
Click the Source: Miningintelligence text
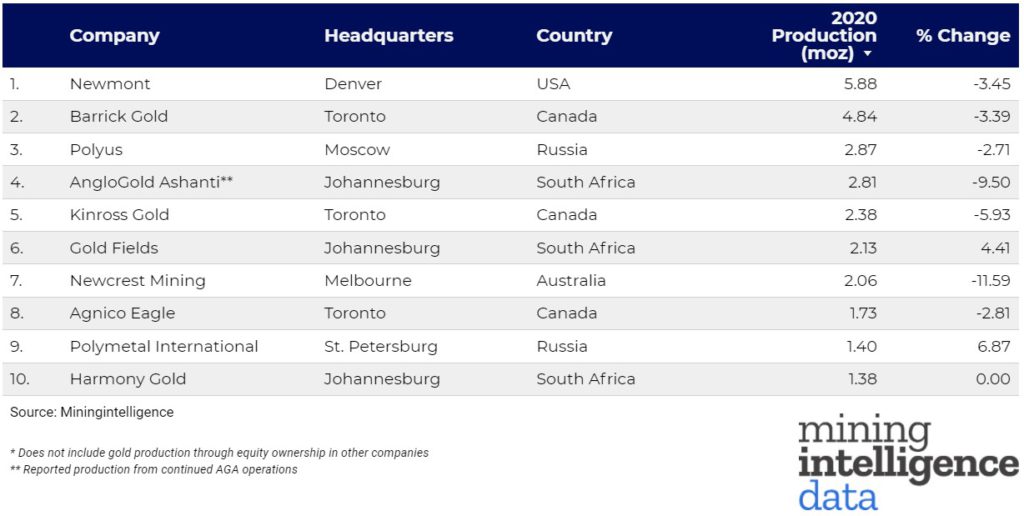coord(92,412)
